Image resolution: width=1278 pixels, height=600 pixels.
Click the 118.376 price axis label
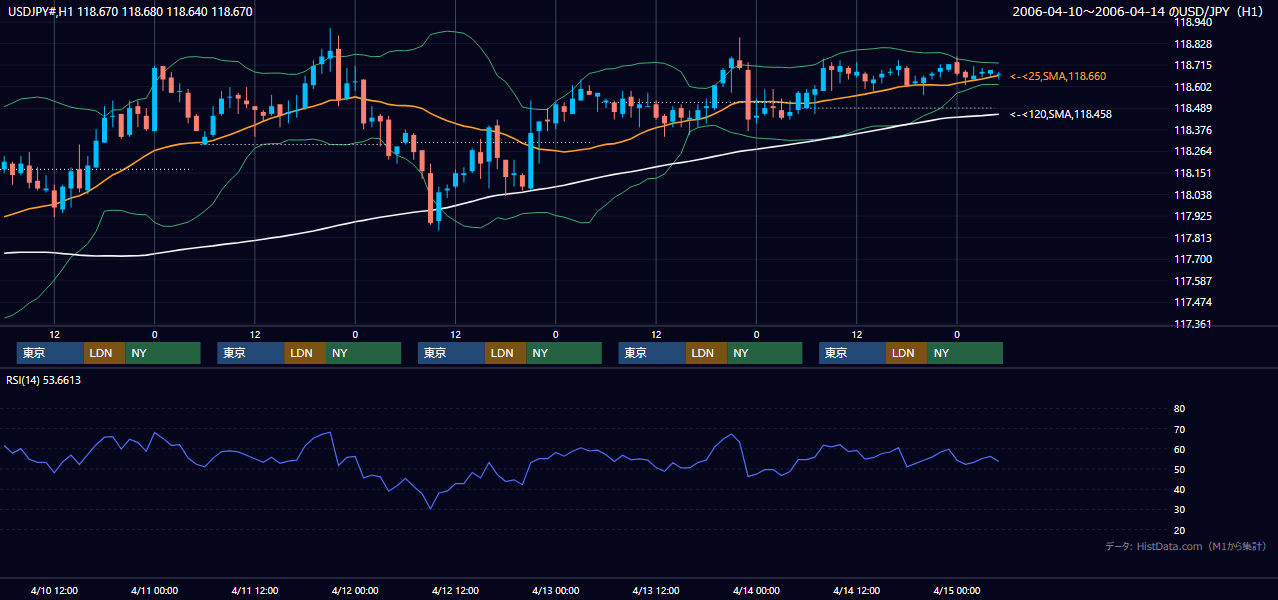1192,131
